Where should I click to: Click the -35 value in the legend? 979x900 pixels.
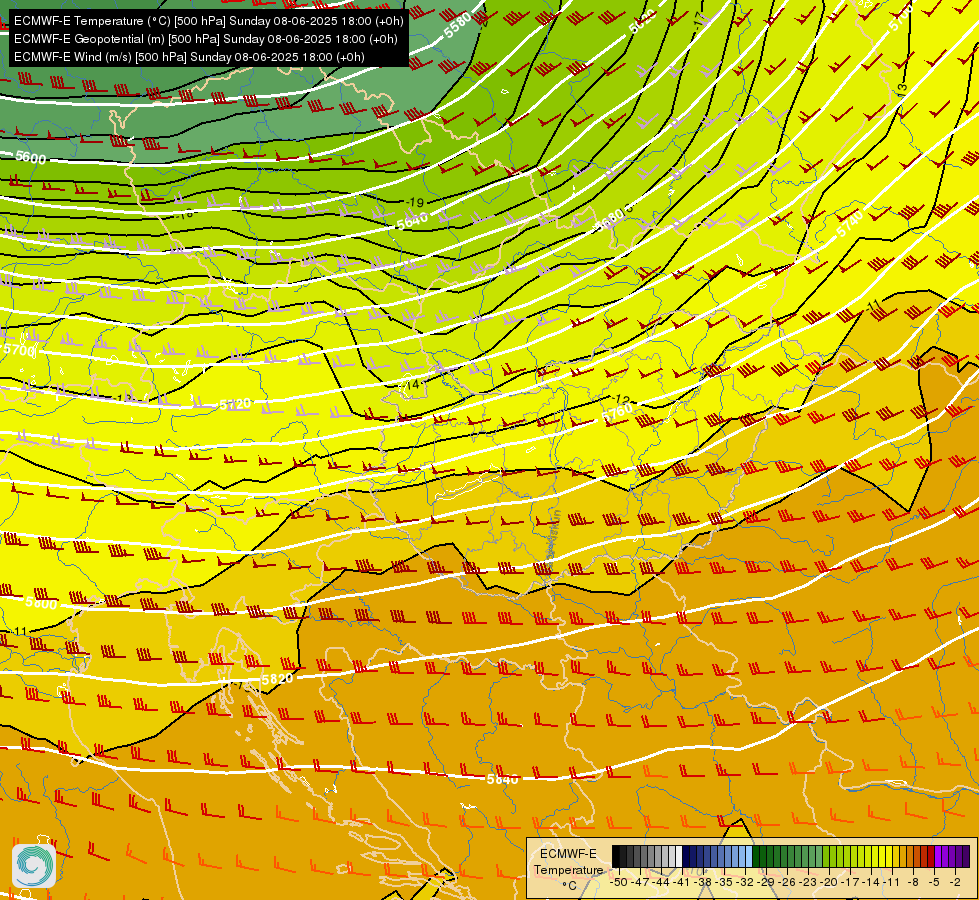click(724, 882)
